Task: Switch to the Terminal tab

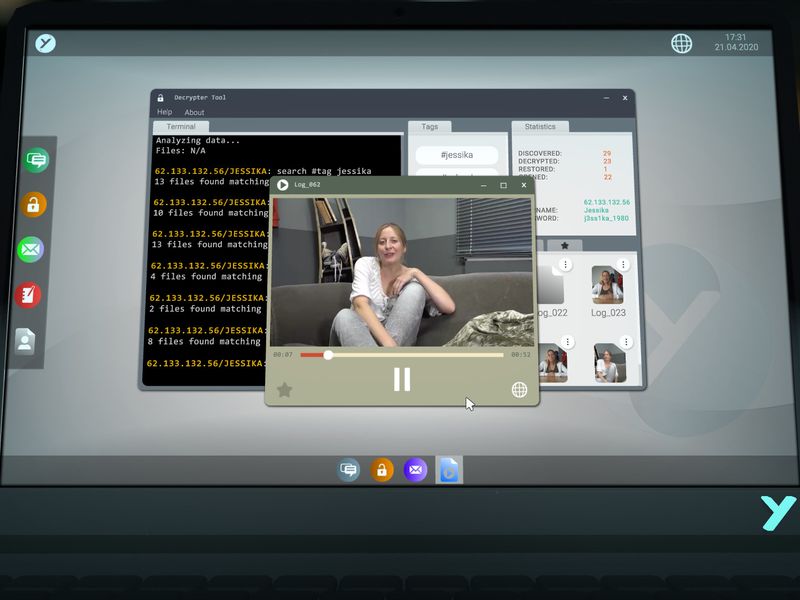Action: 181,127
